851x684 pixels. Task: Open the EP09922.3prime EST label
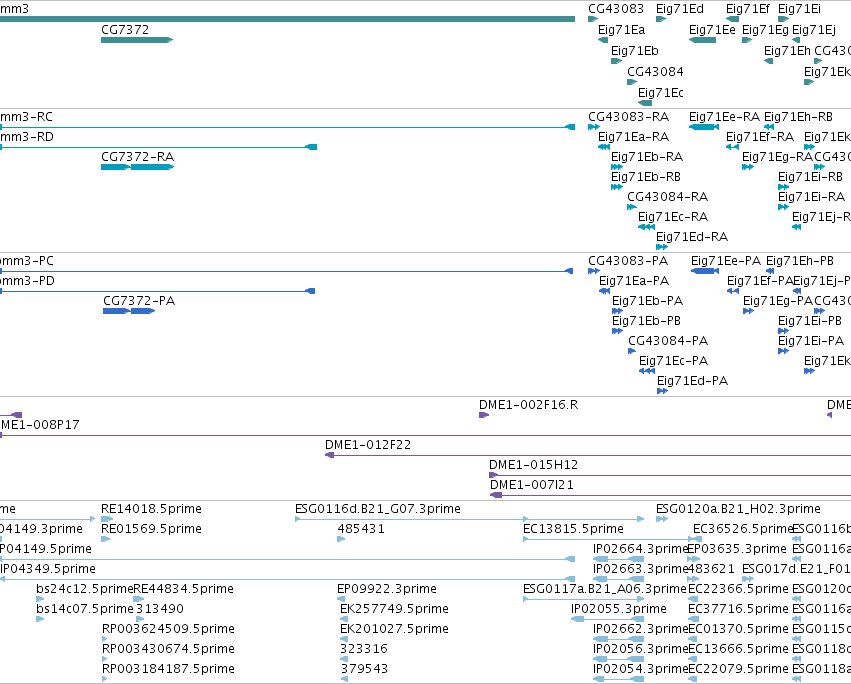pyautogui.click(x=387, y=590)
